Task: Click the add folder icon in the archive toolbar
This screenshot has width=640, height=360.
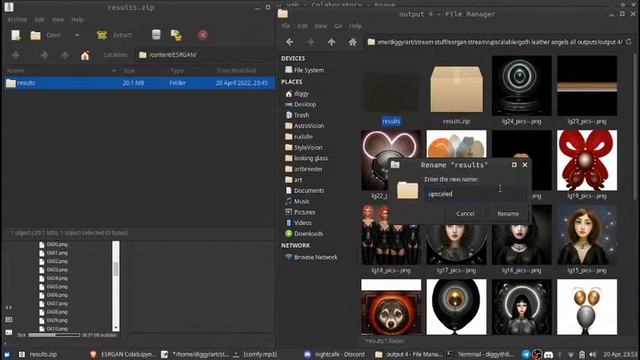Action: click(176, 35)
